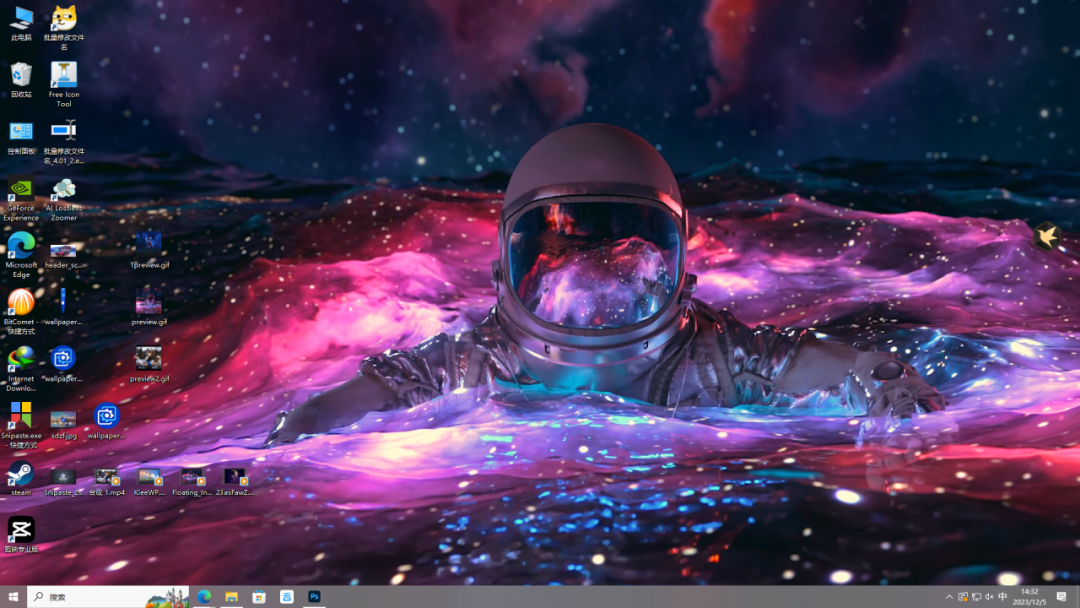Open the clock and date 14:32
Image resolution: width=1080 pixels, height=608 pixels.
[x=1030, y=597]
